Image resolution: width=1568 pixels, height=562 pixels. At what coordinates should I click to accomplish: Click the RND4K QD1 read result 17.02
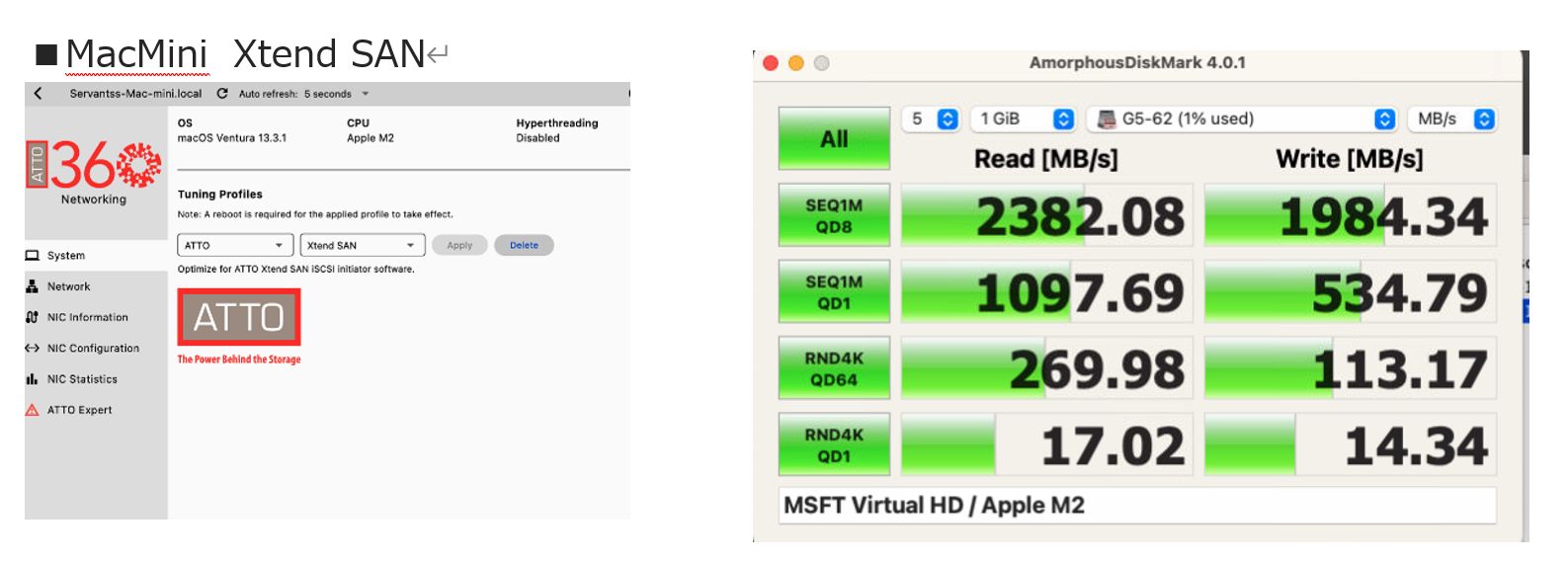1046,445
